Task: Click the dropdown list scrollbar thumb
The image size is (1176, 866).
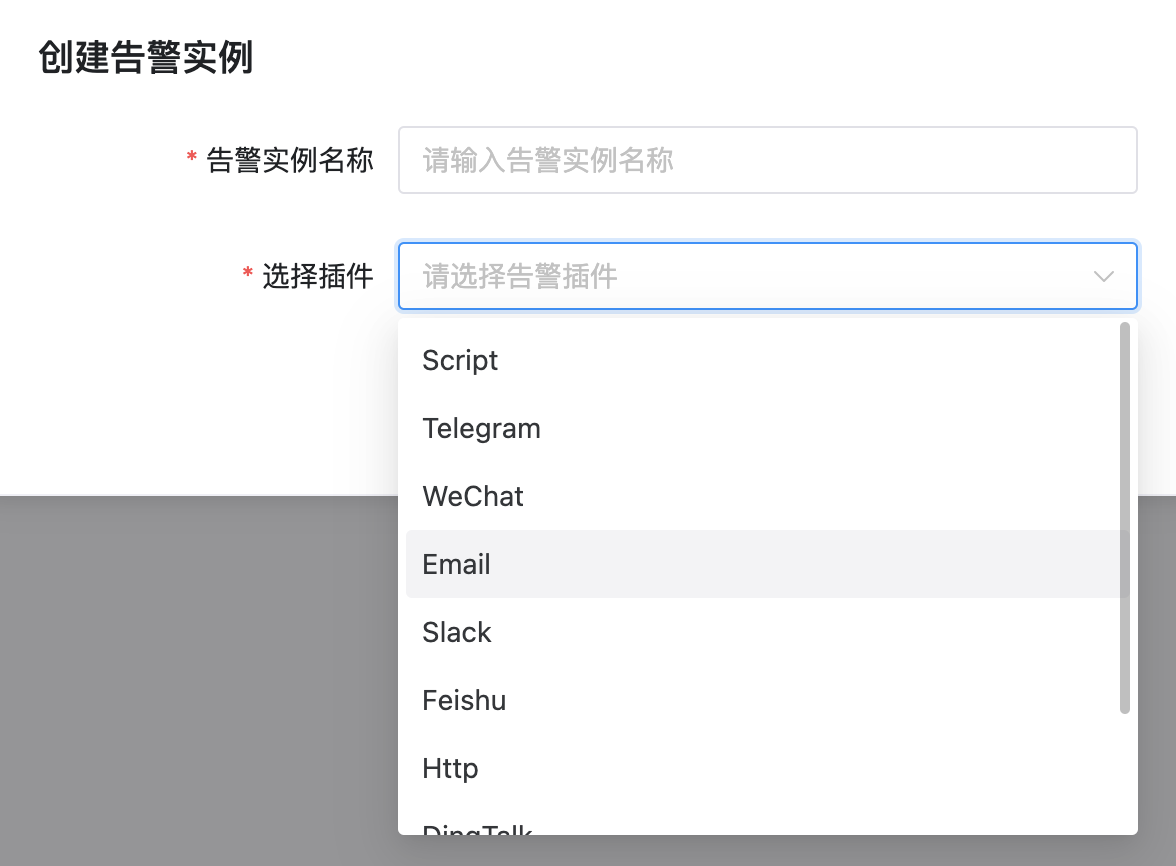Action: (1125, 518)
